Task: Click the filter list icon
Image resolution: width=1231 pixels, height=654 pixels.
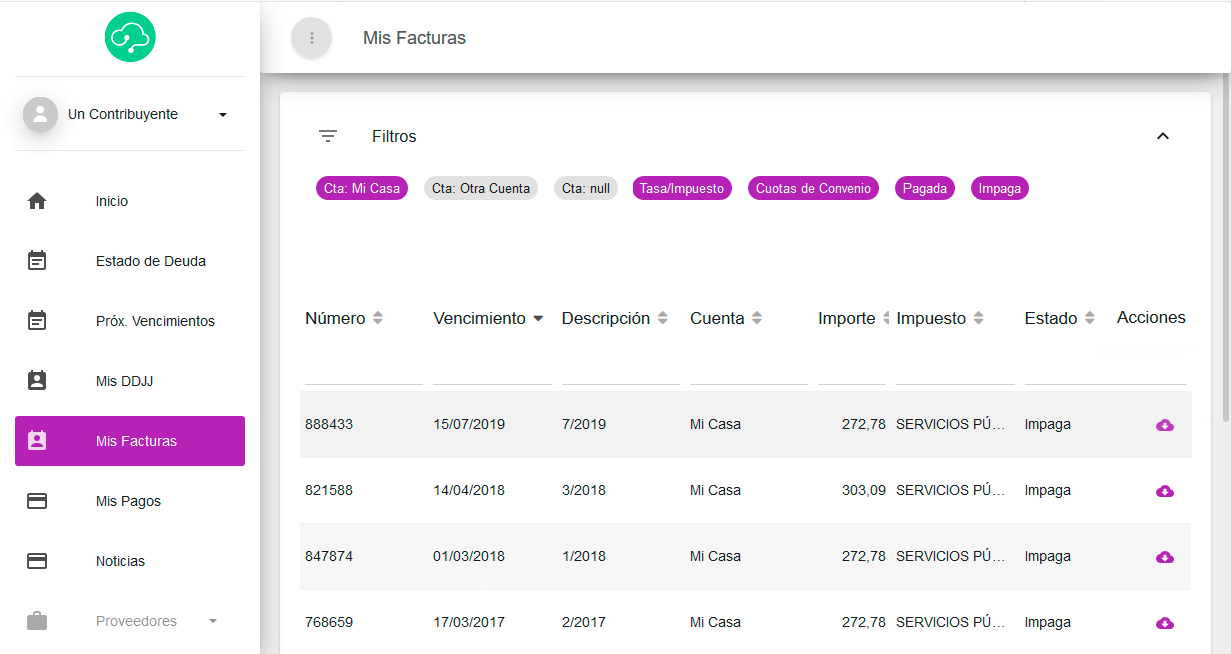Action: (x=328, y=136)
